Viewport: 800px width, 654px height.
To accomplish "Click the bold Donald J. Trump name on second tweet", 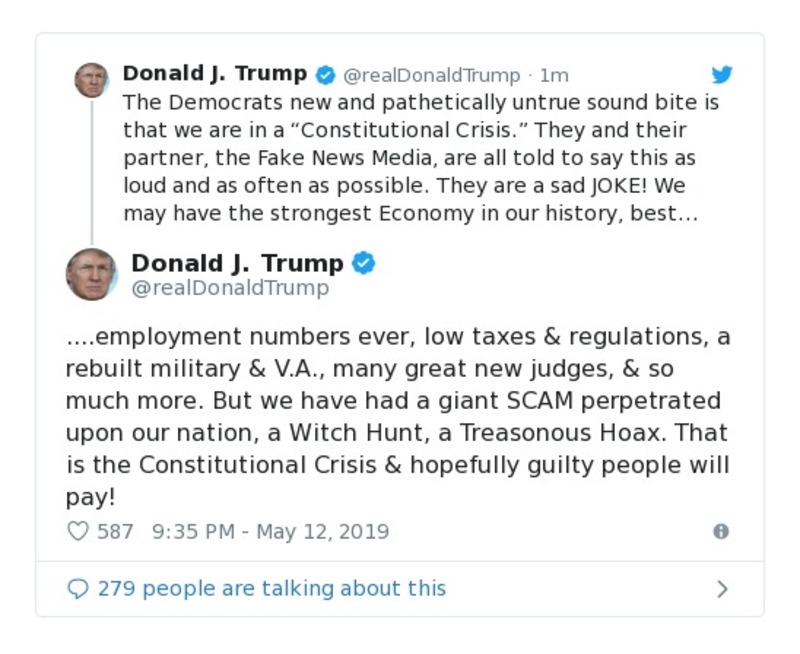I will click(240, 263).
